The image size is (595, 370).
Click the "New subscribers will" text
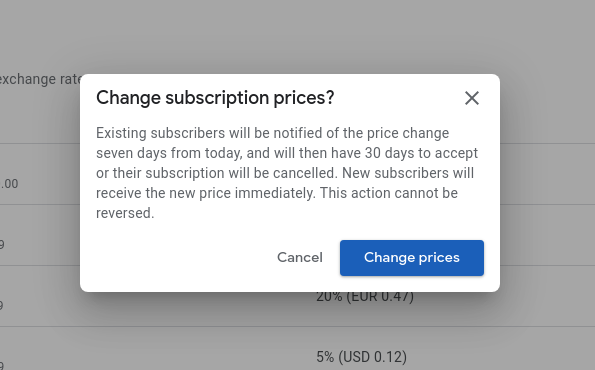[x=408, y=173]
